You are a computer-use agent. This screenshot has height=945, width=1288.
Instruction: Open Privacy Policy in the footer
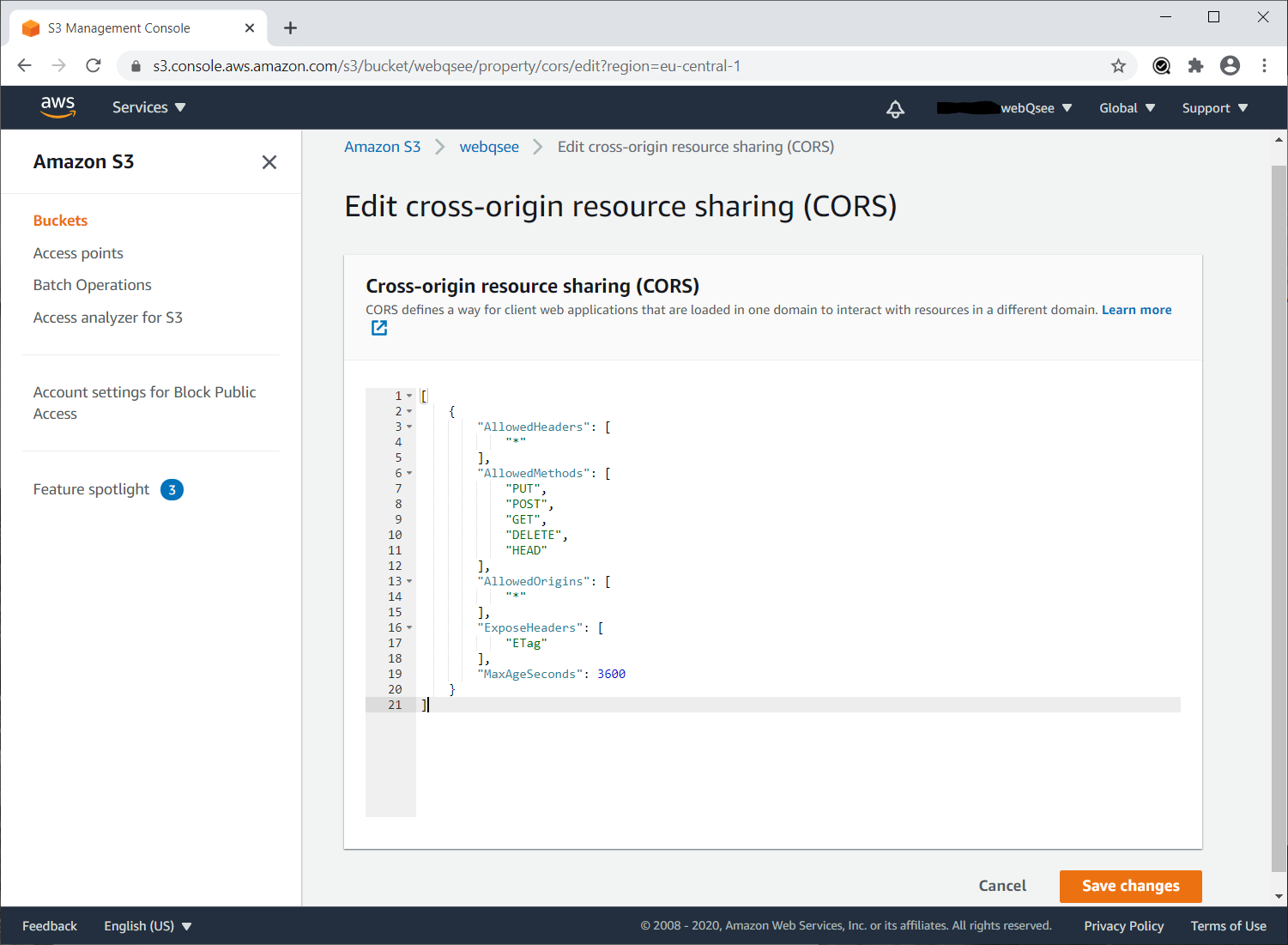[x=1123, y=926]
